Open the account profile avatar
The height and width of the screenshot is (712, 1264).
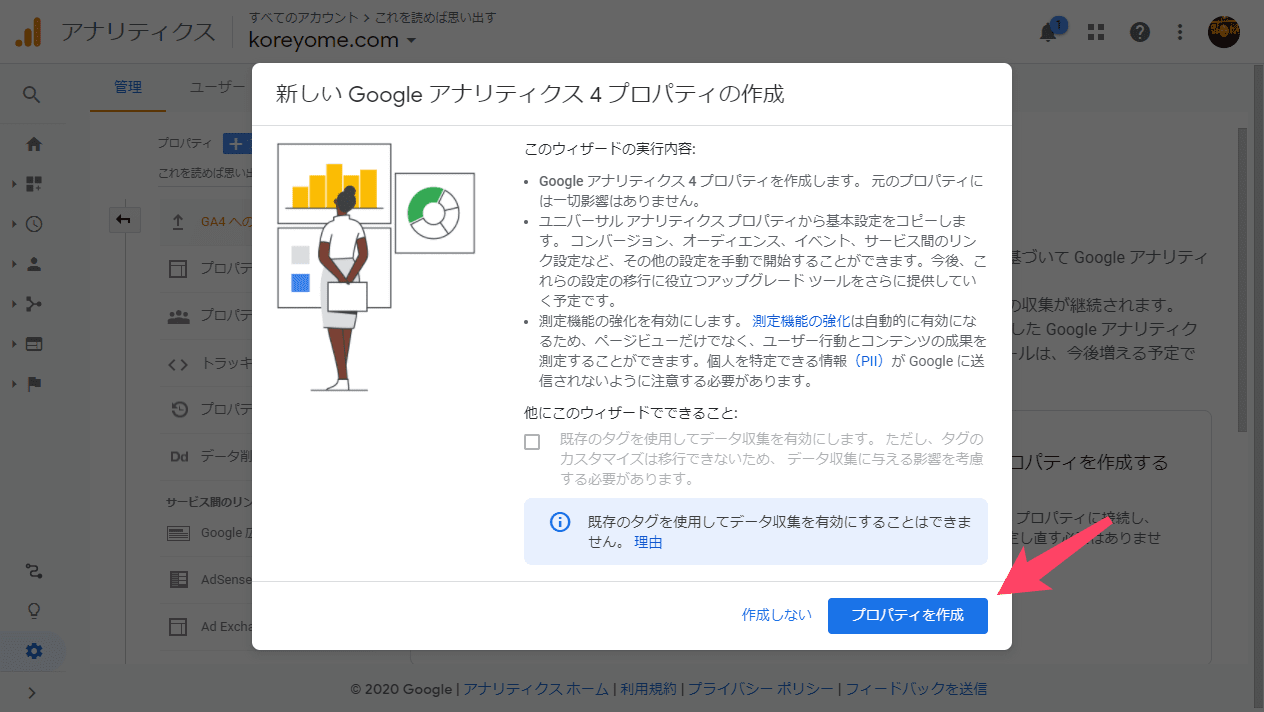1224,31
